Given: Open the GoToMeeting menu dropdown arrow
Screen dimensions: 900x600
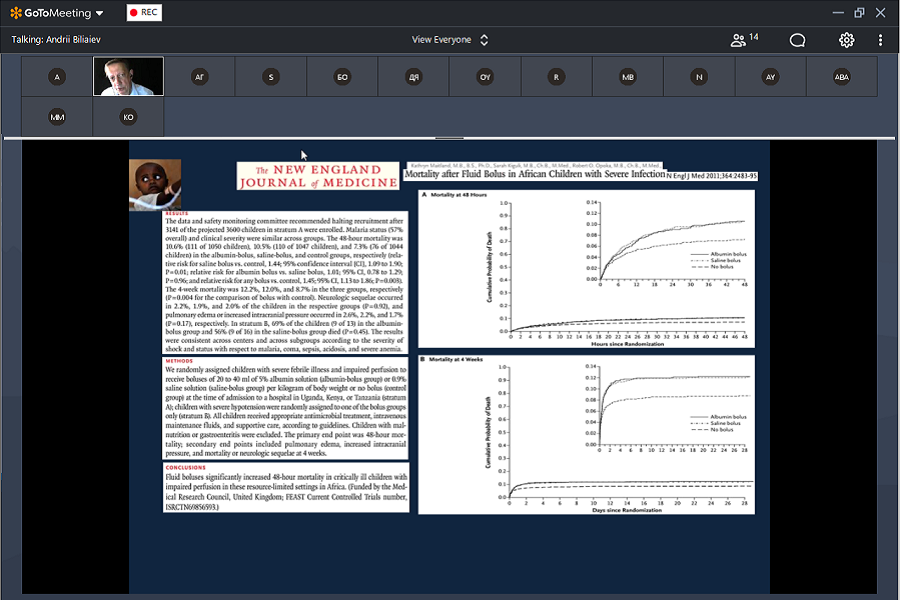Looking at the screenshot, I should [x=99, y=13].
